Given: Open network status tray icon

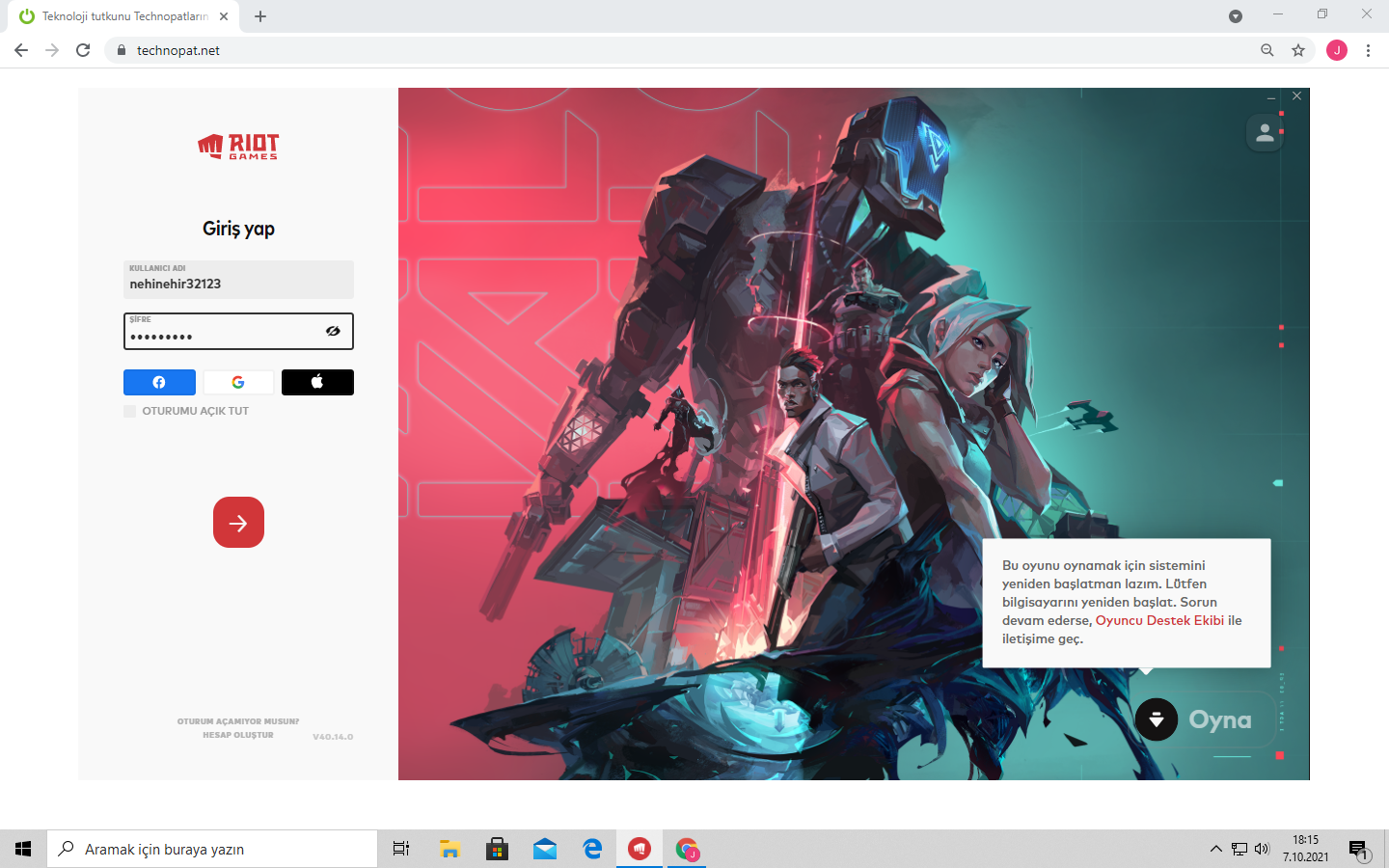Looking at the screenshot, I should click(x=1239, y=849).
